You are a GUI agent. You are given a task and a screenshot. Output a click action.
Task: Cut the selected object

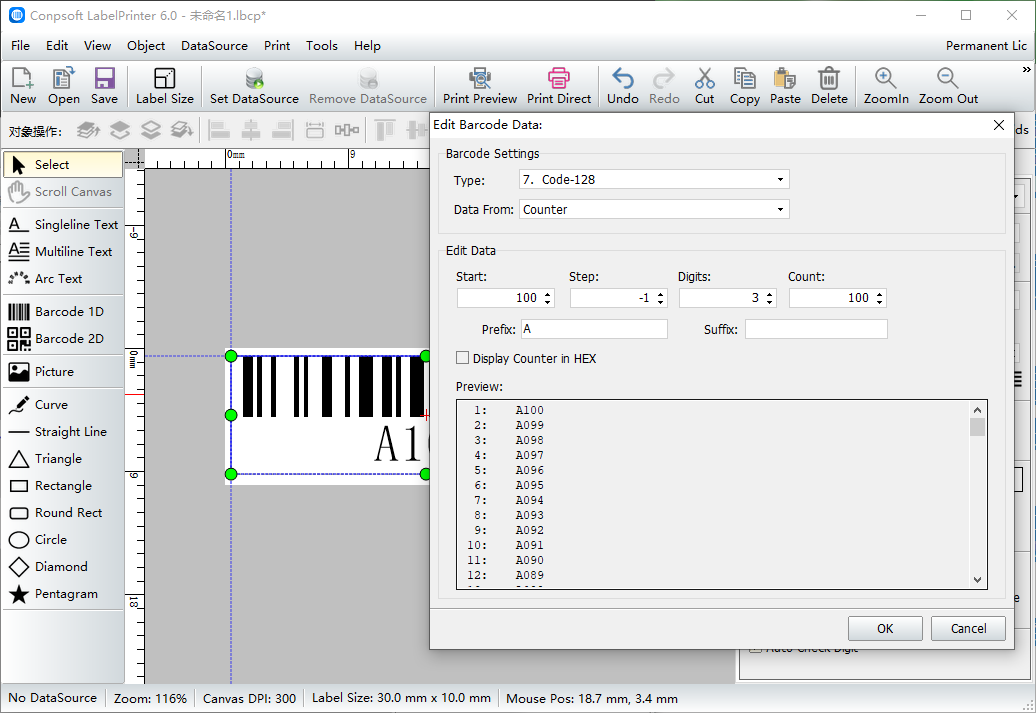coord(704,86)
